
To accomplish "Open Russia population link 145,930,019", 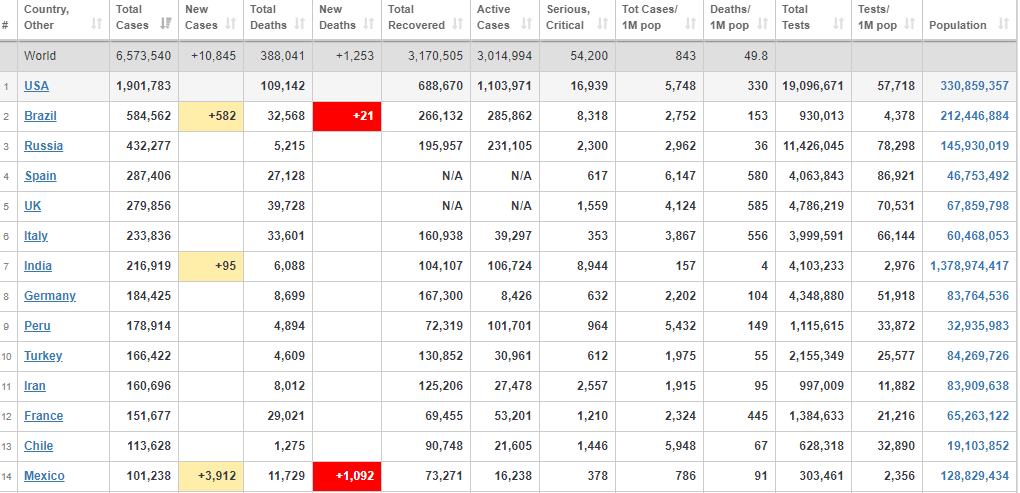I will click(974, 146).
